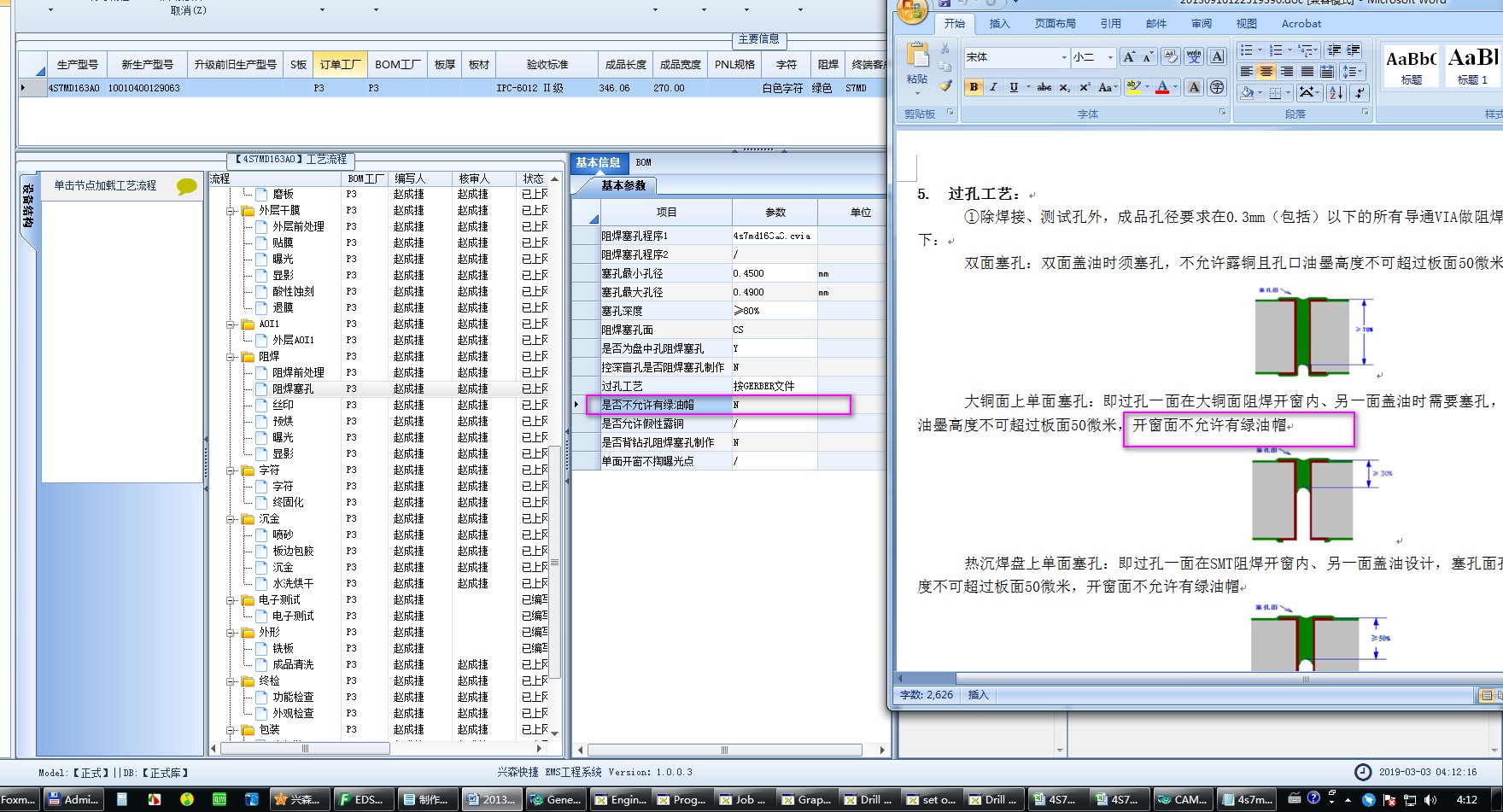Click the Enclose Characters icon
The width and height of the screenshot is (1503, 812).
(x=1217, y=87)
